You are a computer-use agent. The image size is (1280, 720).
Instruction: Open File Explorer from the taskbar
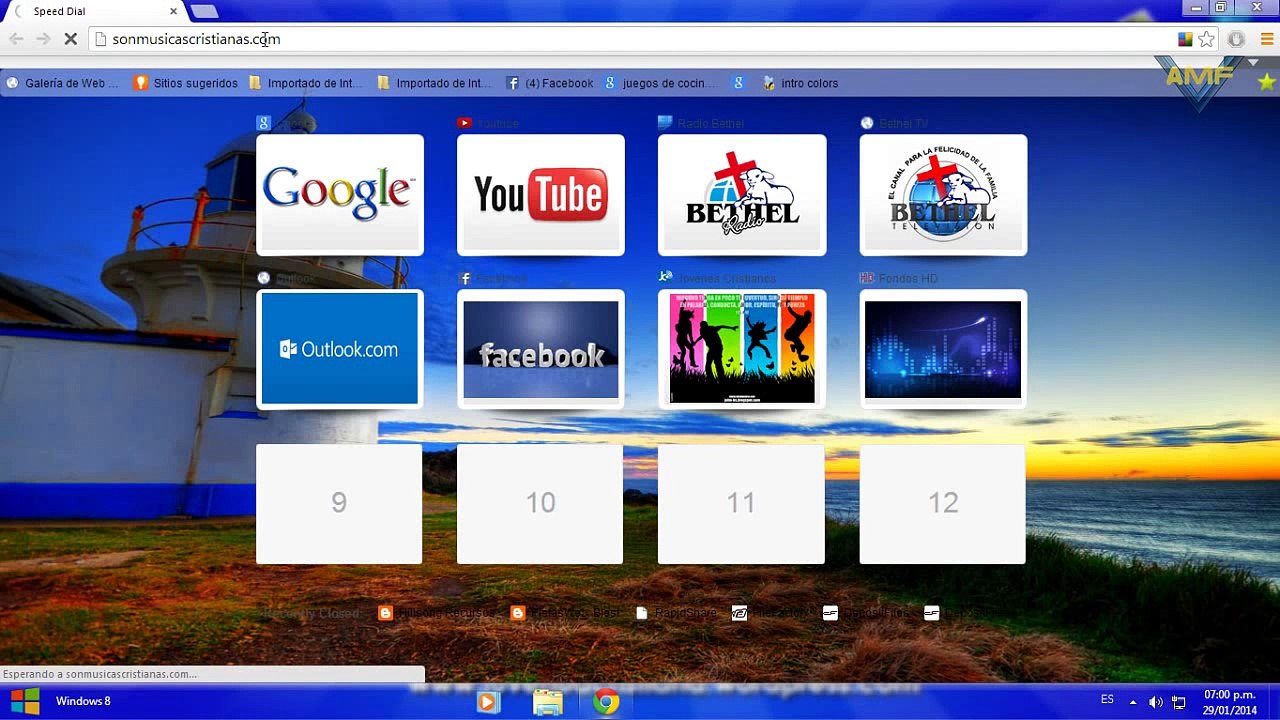click(547, 702)
